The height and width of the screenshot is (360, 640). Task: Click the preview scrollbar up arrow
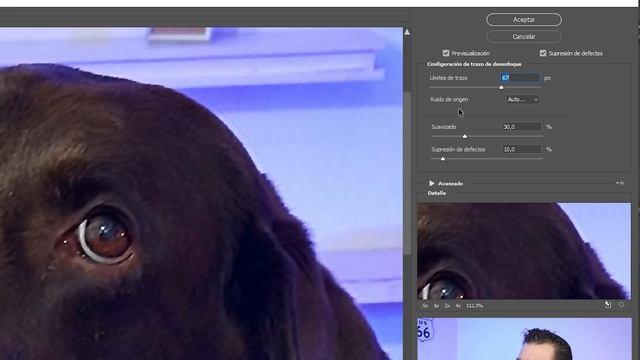pos(407,32)
